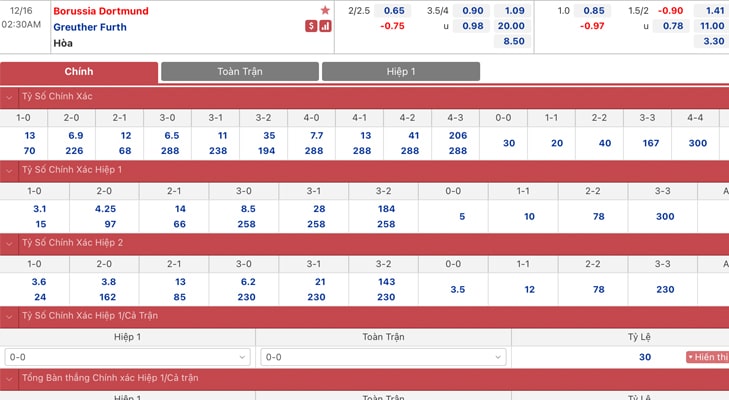Switch to the Hiệp 1 tab

point(401,72)
